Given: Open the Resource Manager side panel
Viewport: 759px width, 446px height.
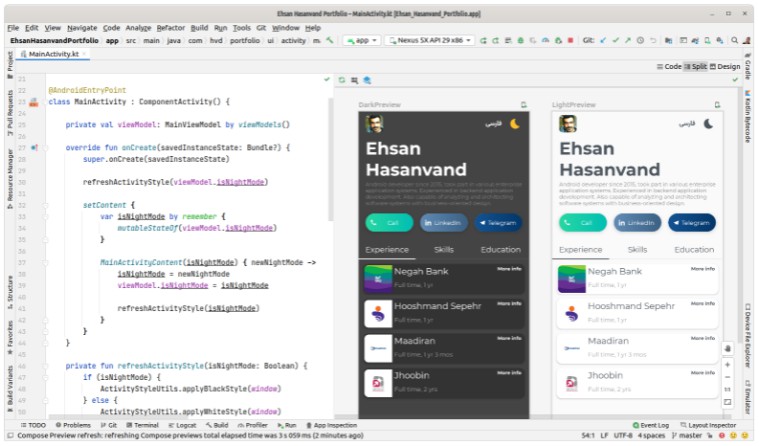Looking at the screenshot, I should (10, 179).
